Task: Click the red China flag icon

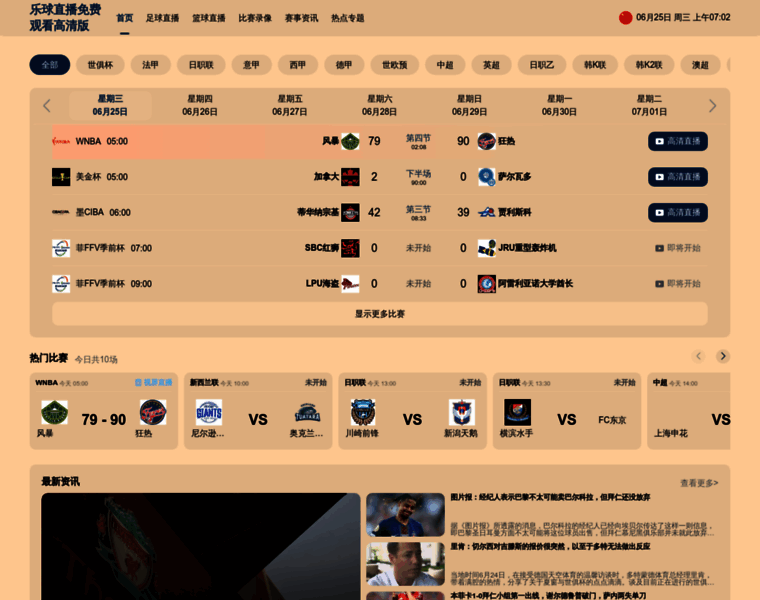Action: point(625,17)
